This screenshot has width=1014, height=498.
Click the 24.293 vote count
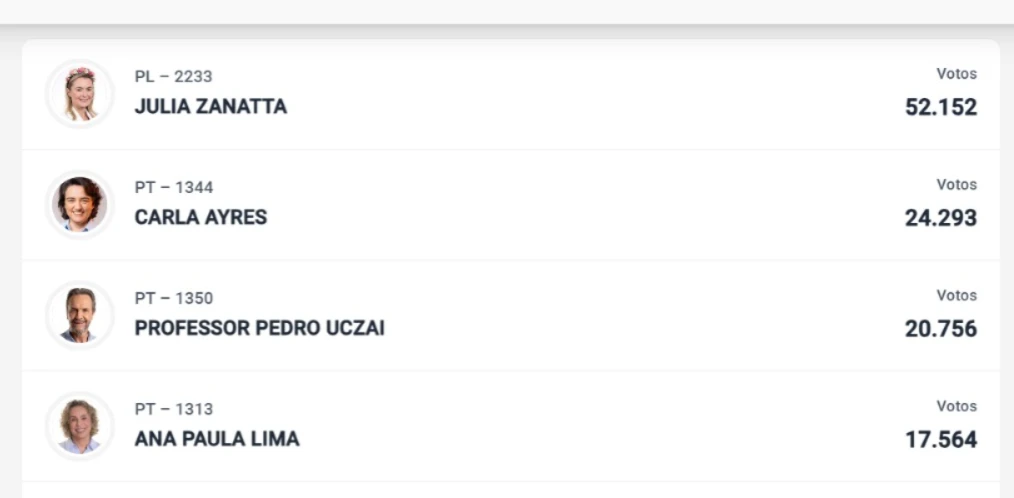point(941,218)
